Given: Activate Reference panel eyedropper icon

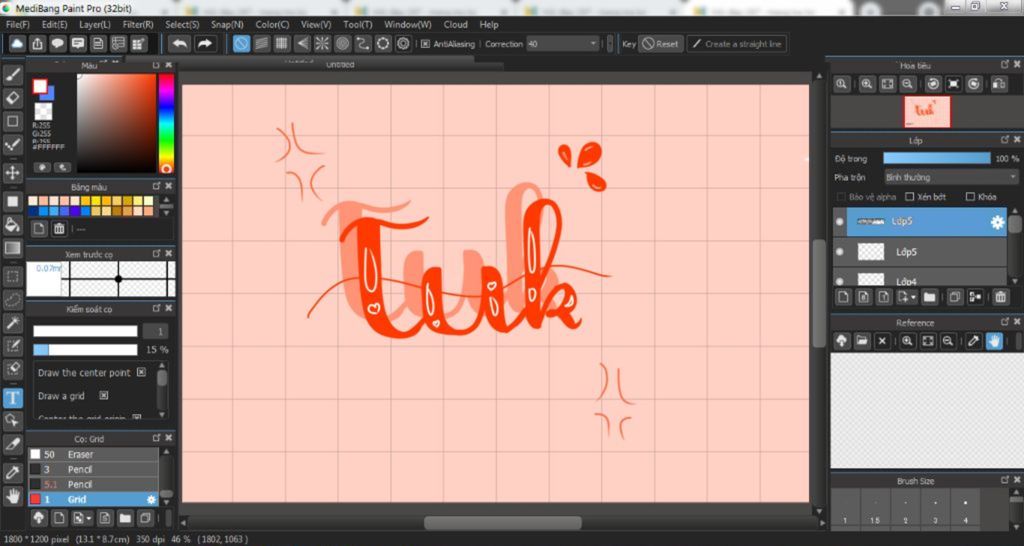Looking at the screenshot, I should [974, 340].
